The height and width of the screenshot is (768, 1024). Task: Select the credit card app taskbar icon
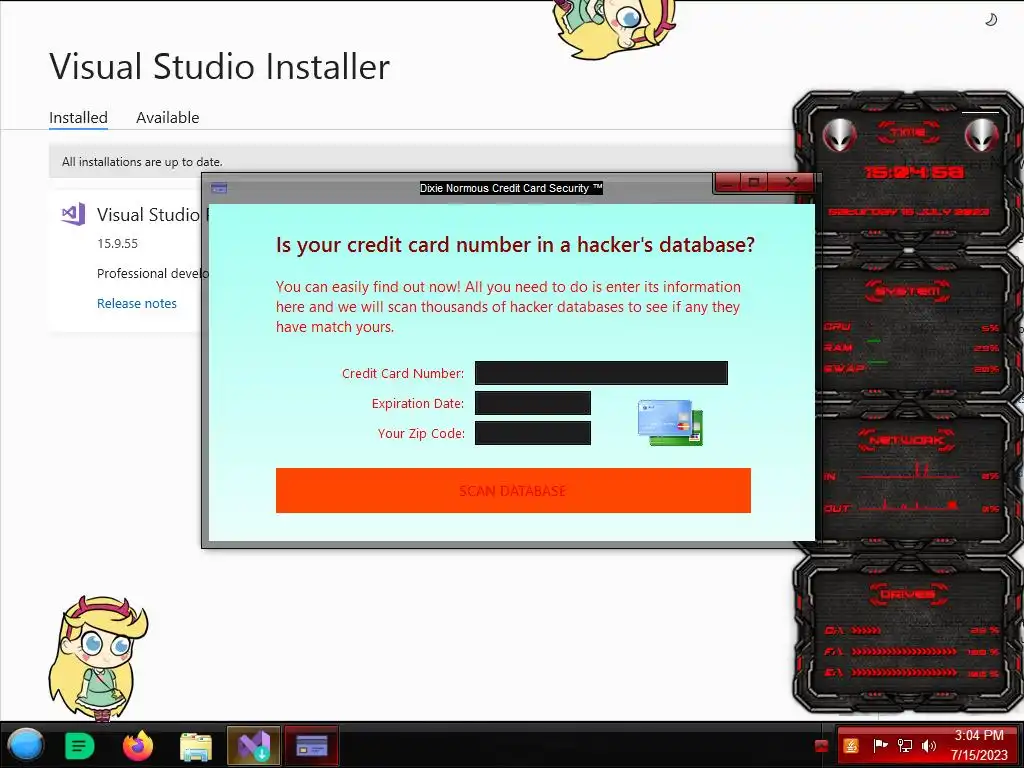pyautogui.click(x=312, y=746)
